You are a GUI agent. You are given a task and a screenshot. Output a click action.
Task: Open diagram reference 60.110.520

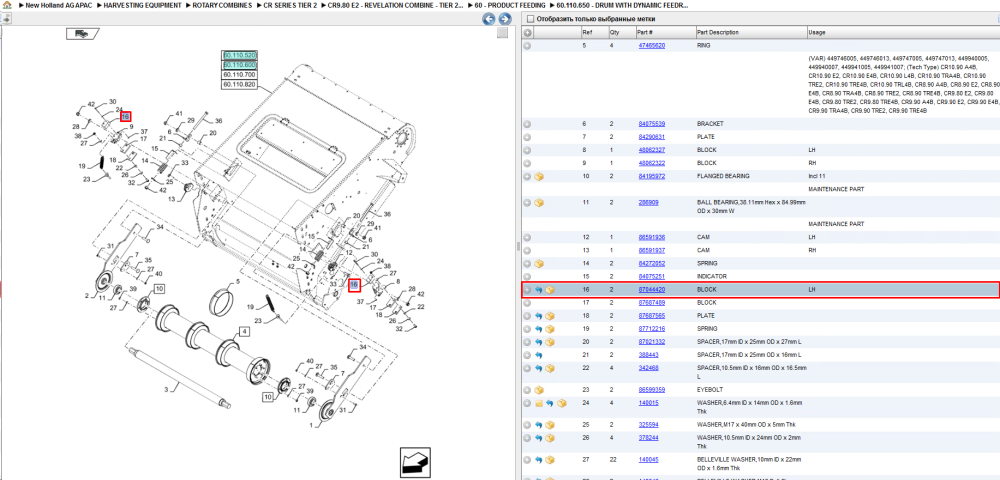click(x=239, y=55)
